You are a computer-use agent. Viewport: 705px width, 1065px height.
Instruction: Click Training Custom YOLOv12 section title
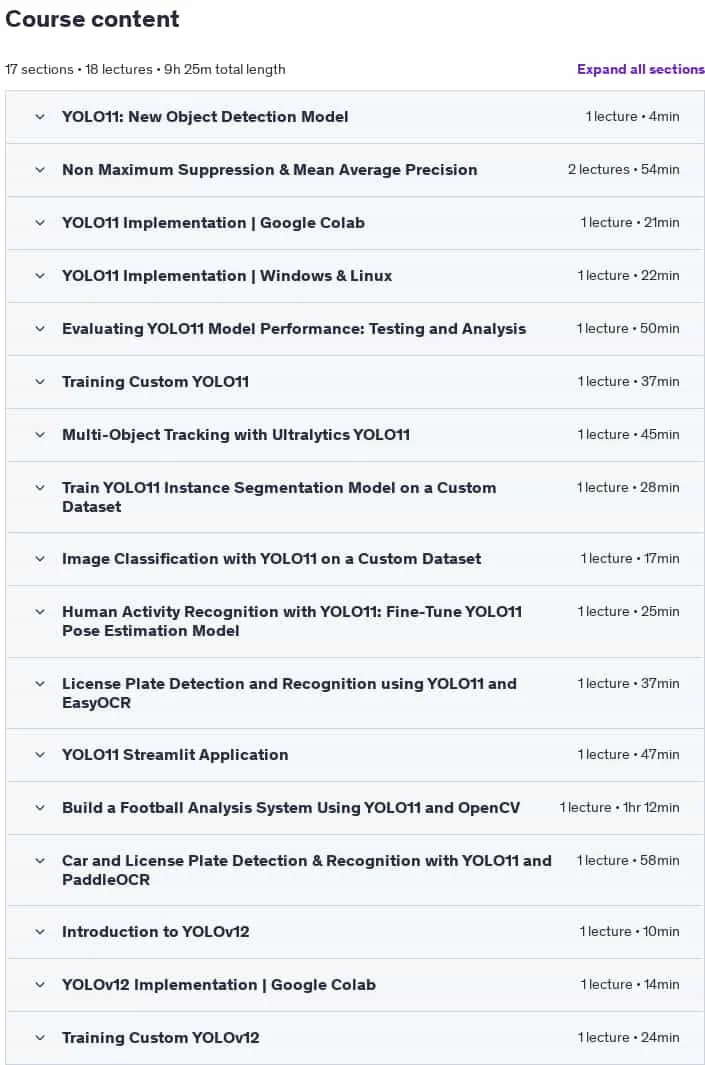pyautogui.click(x=160, y=1038)
